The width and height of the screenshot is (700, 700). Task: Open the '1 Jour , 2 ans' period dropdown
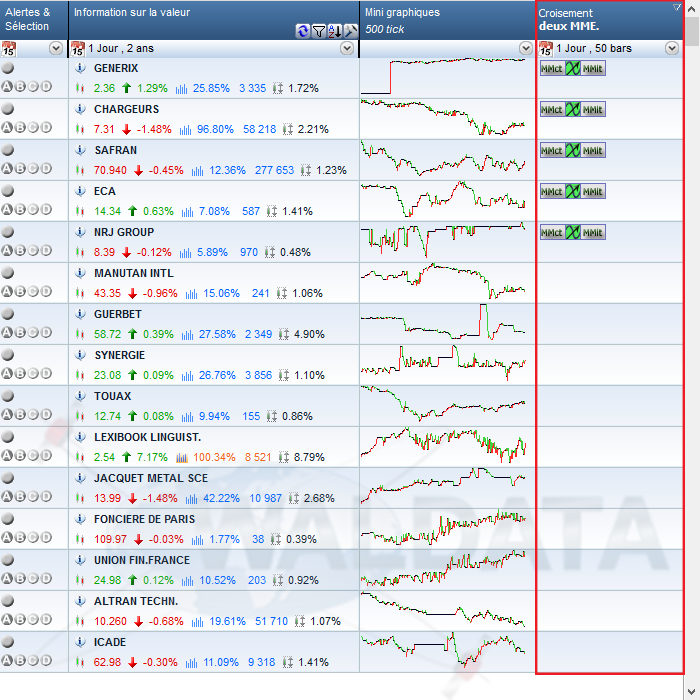pyautogui.click(x=347, y=48)
